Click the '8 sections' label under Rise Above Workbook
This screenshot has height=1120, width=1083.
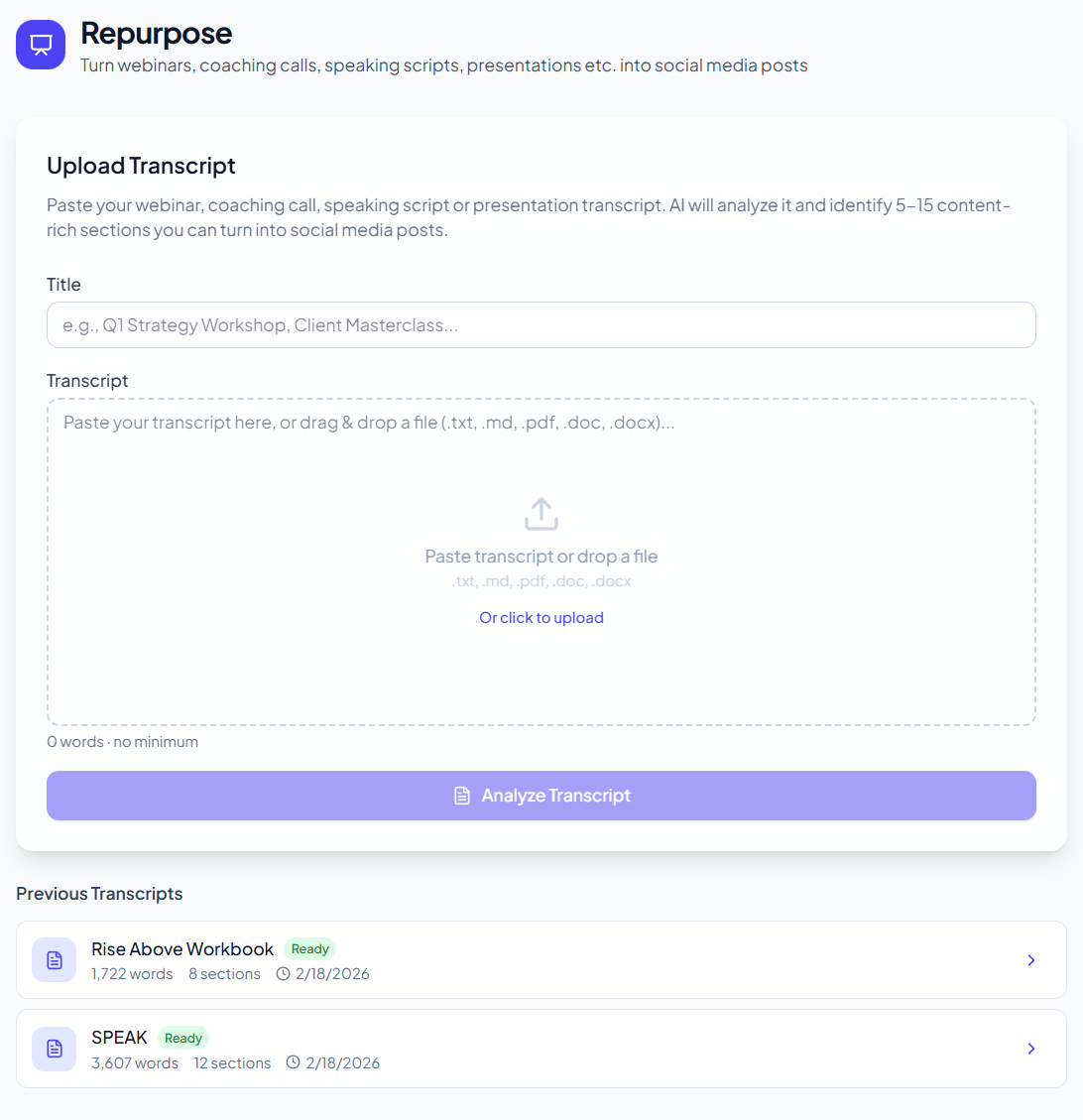click(224, 974)
